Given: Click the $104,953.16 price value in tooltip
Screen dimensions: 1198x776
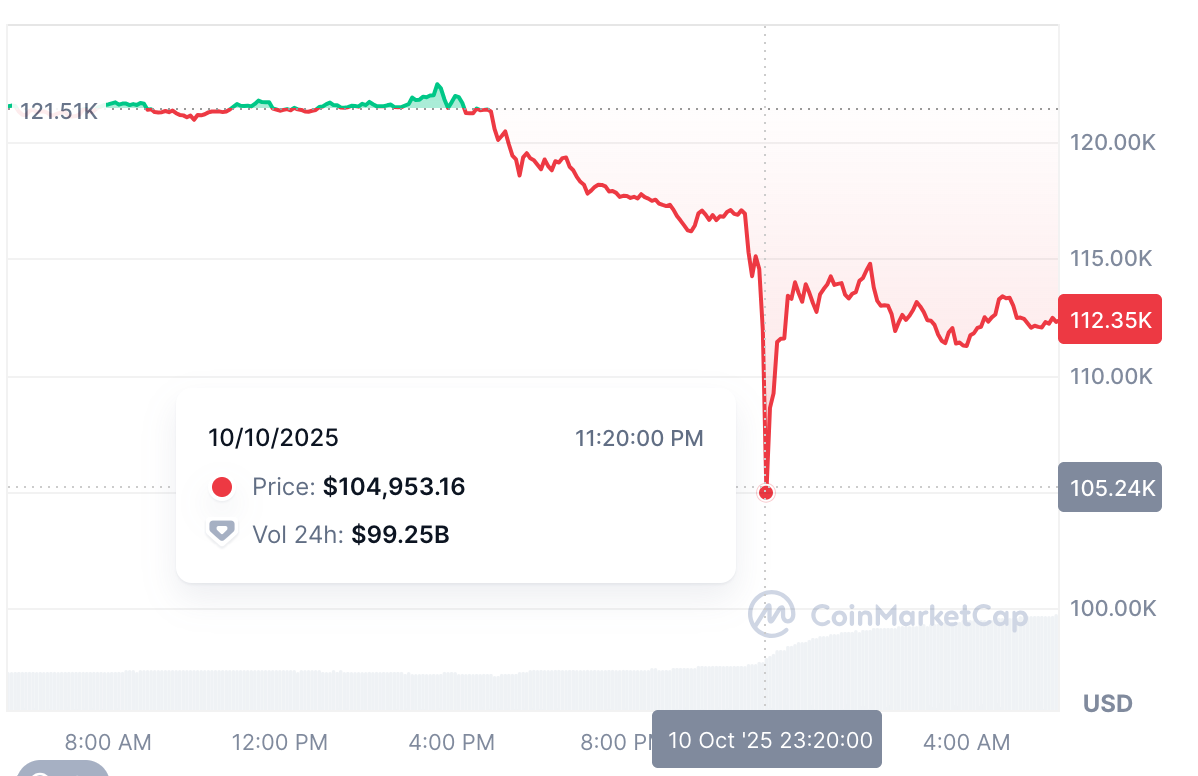Looking at the screenshot, I should tap(394, 487).
